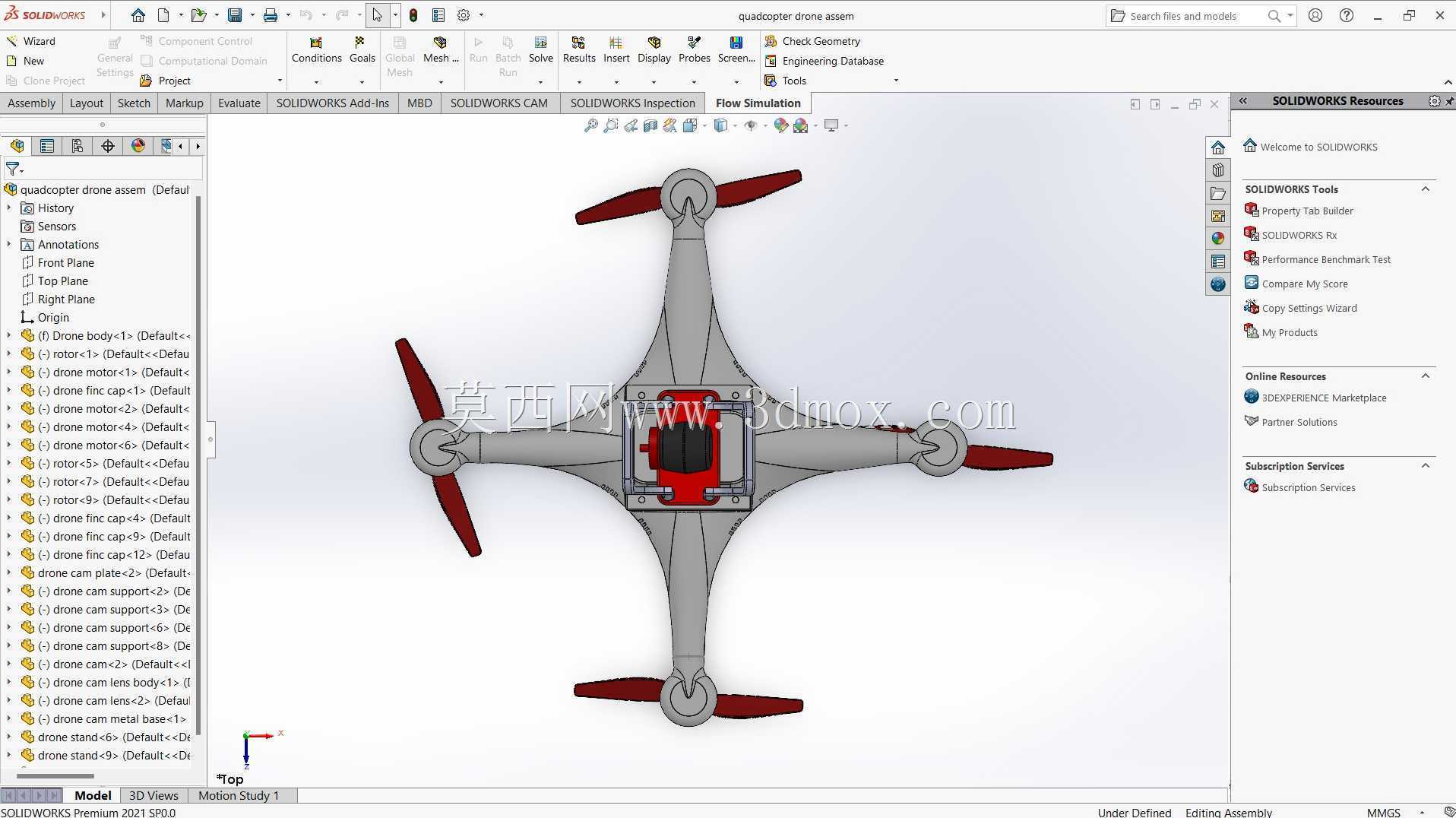Open Conditions dropdown arrow
Screen dimensions: 1456x818
tap(316, 81)
